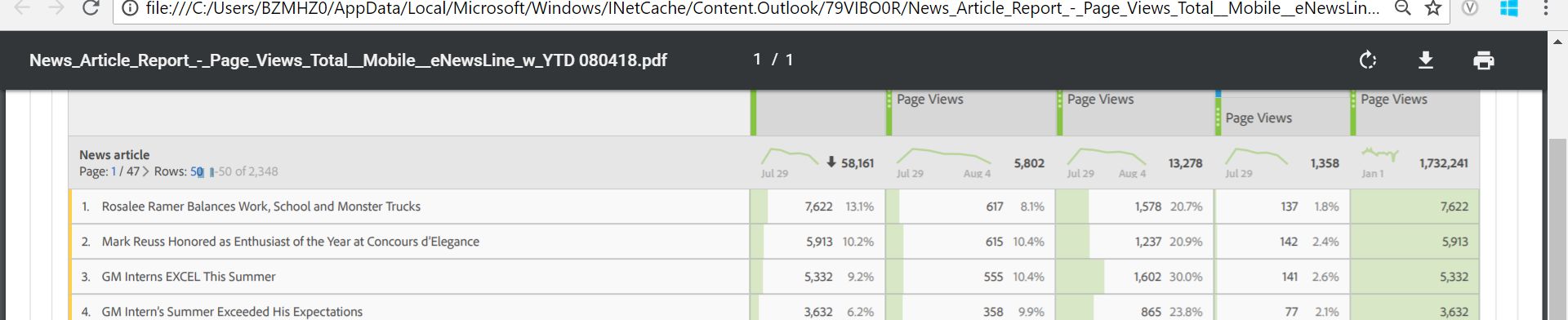Click the address bar URL
1568x320 pixels.
point(763,8)
